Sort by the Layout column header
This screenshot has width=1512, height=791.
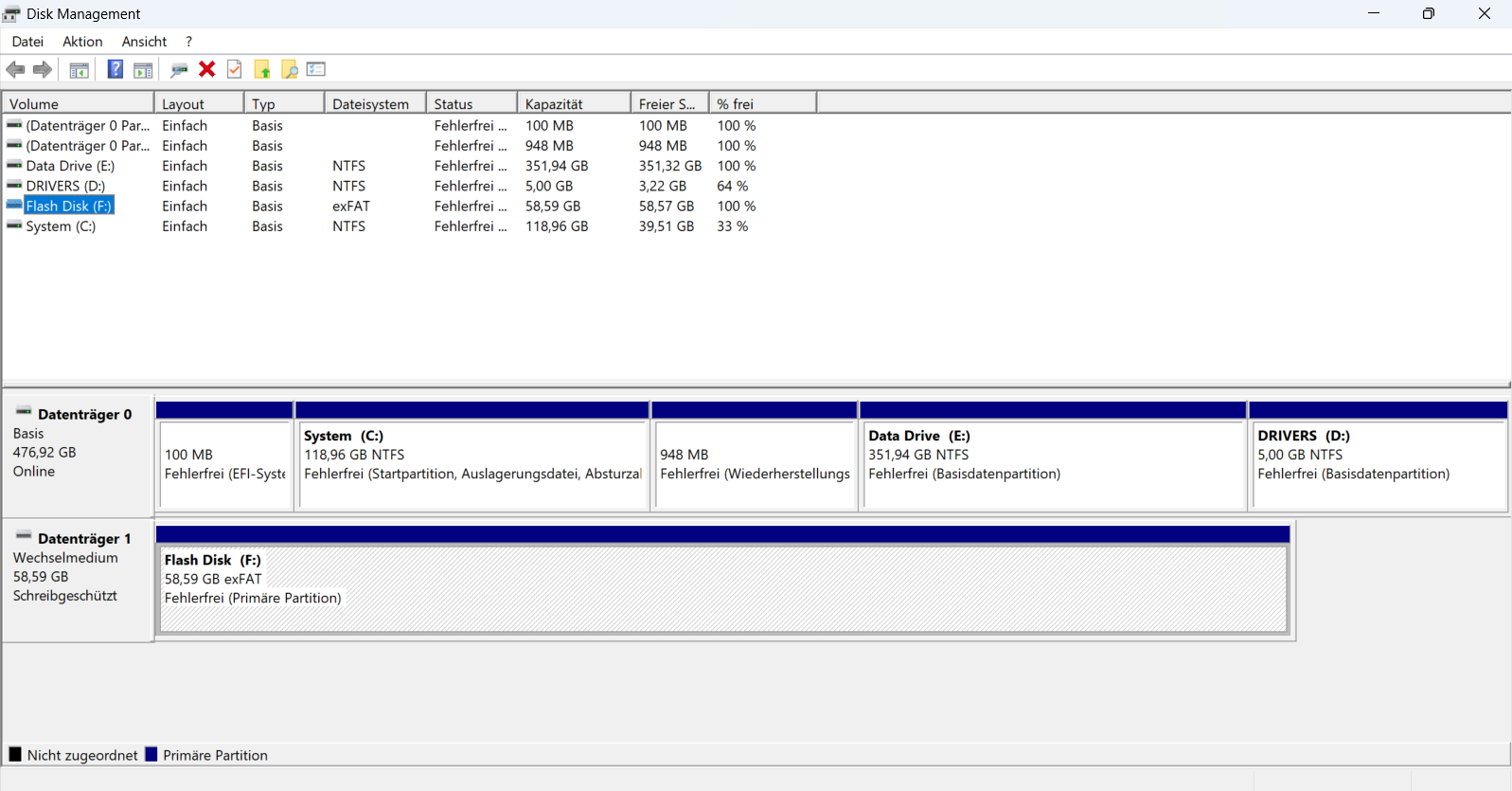200,103
